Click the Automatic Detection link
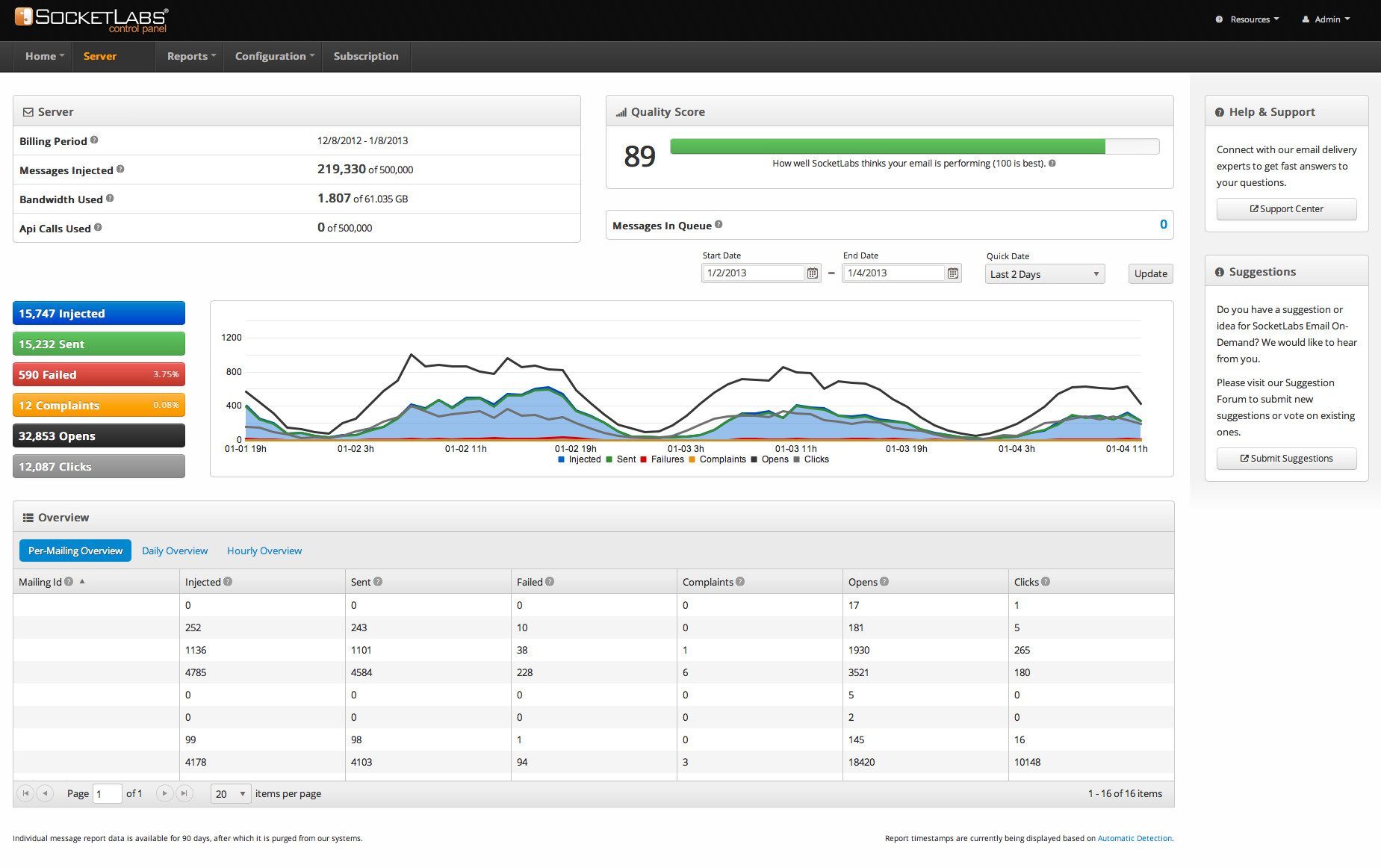This screenshot has width=1381, height=868. (x=1135, y=838)
